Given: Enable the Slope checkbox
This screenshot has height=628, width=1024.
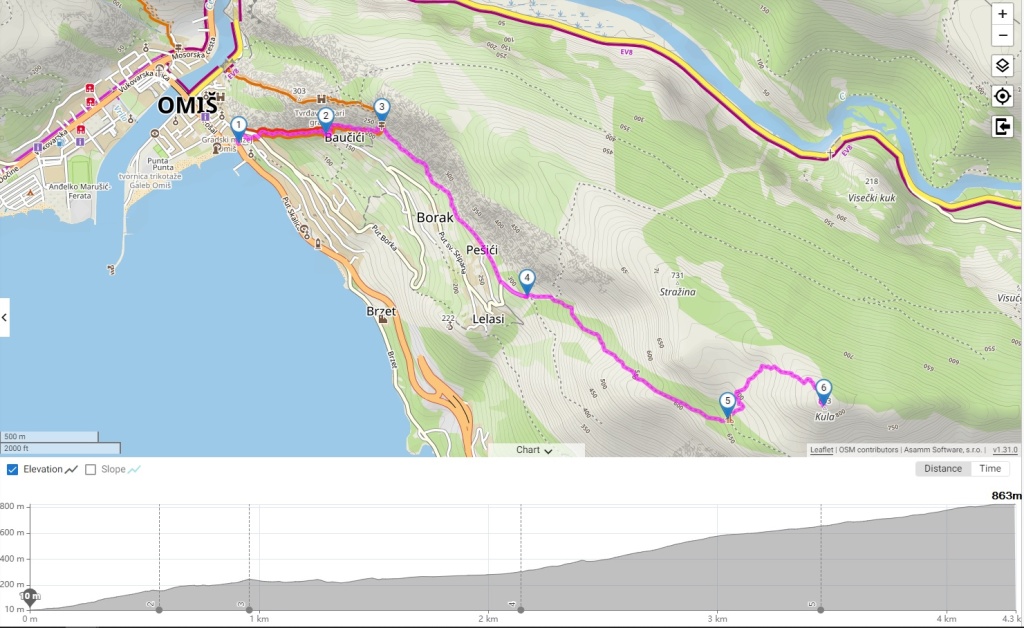Looking at the screenshot, I should [x=91, y=469].
